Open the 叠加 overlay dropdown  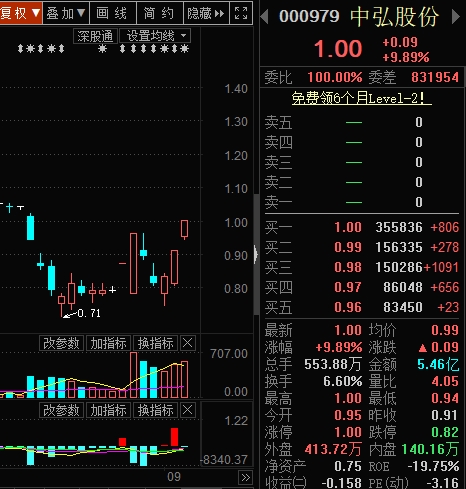point(66,13)
